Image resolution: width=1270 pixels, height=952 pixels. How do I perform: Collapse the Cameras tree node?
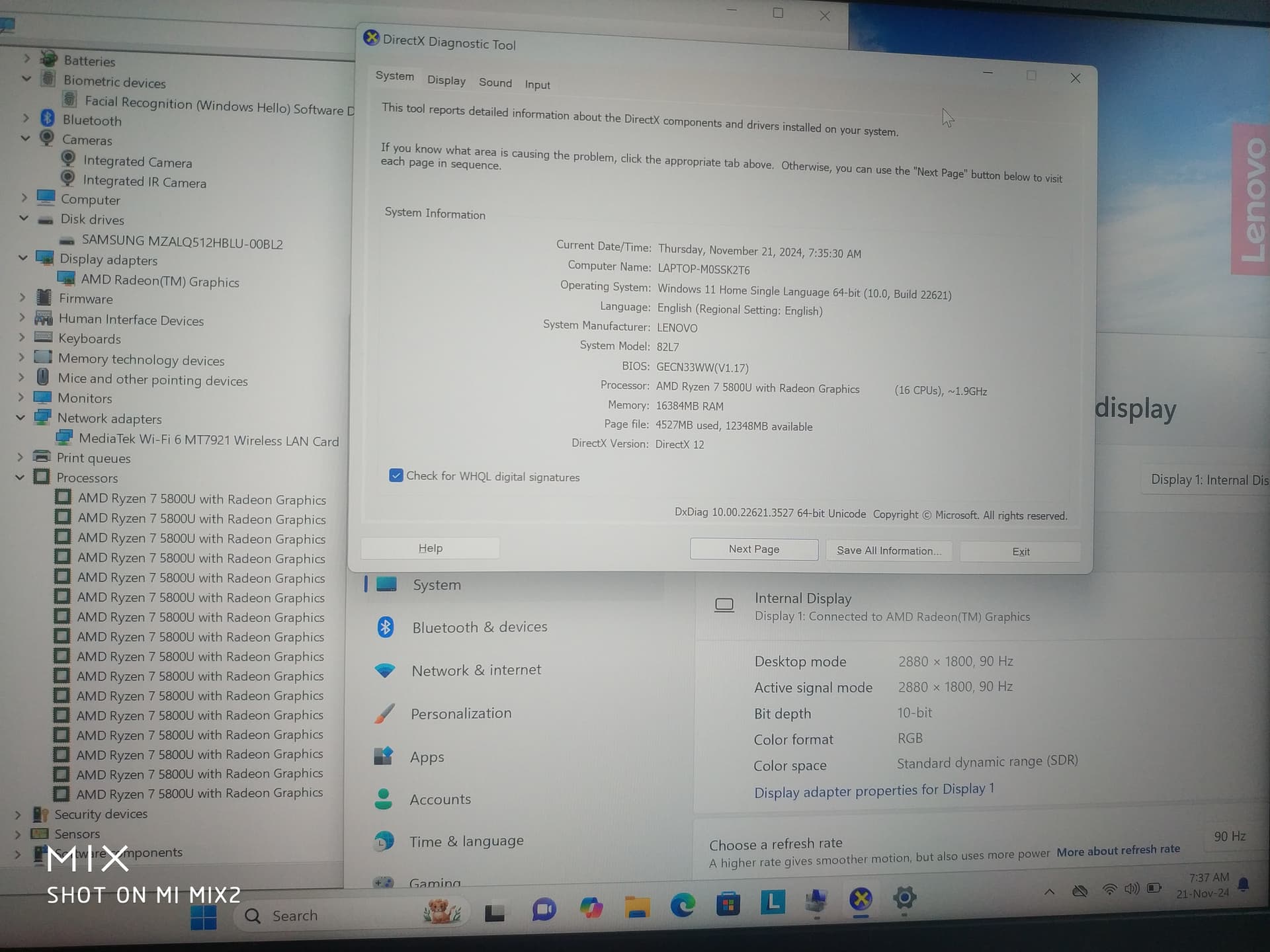pyautogui.click(x=25, y=138)
